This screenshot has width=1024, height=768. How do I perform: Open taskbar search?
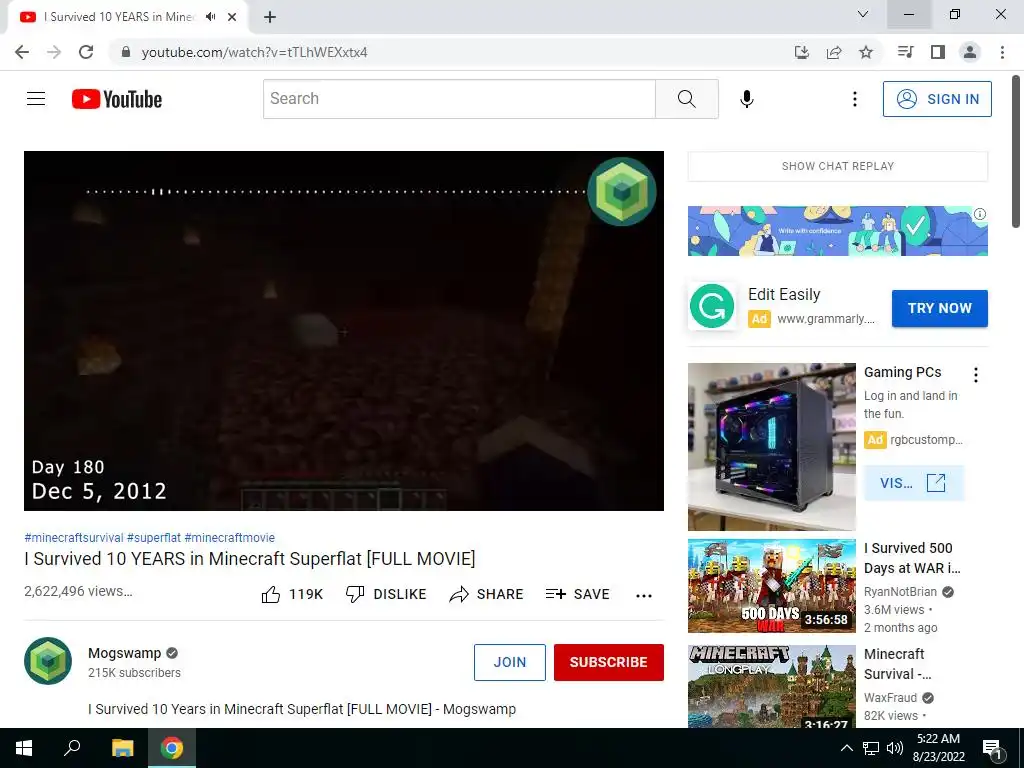72,748
